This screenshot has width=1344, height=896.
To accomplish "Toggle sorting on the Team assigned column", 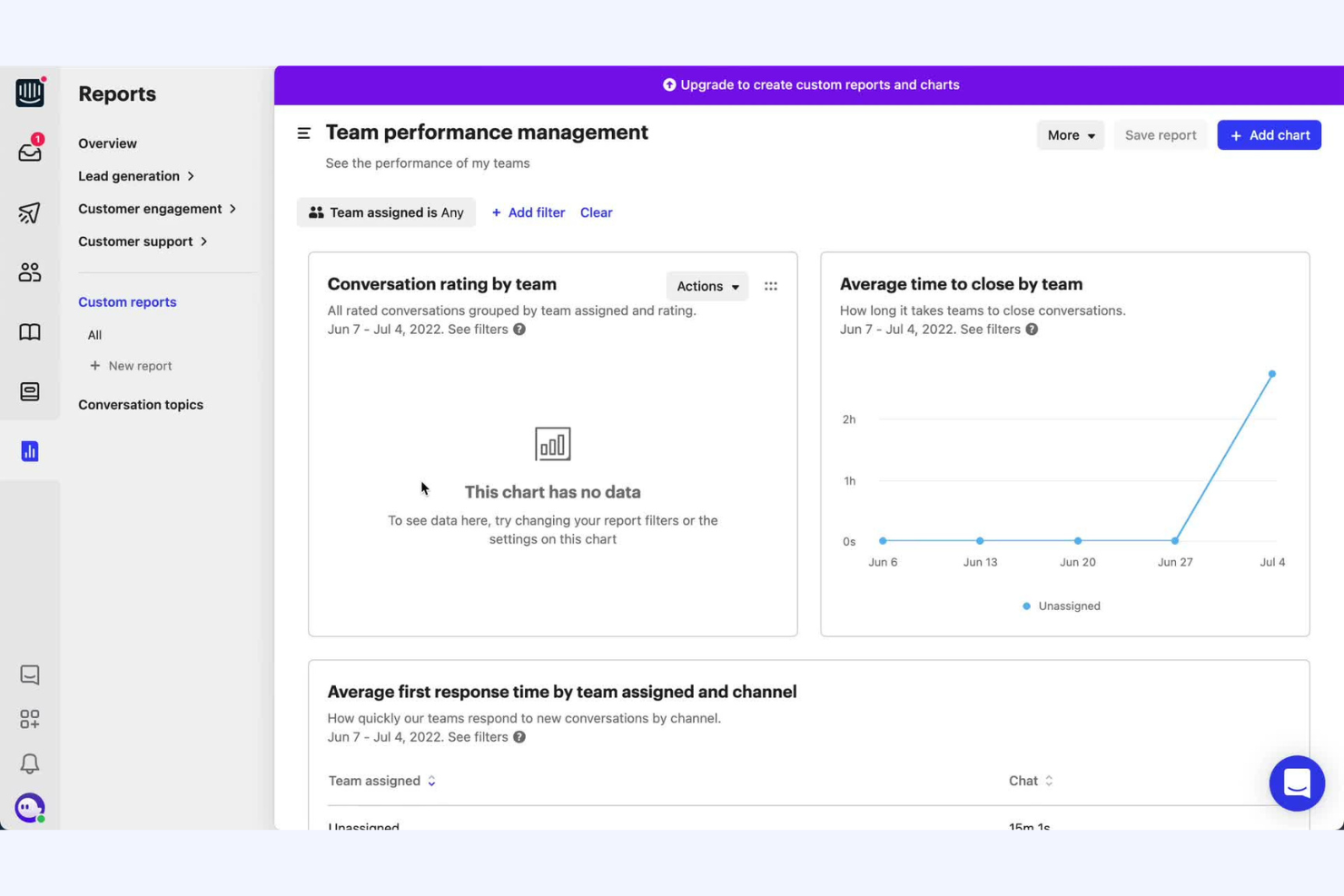I will pyautogui.click(x=431, y=781).
